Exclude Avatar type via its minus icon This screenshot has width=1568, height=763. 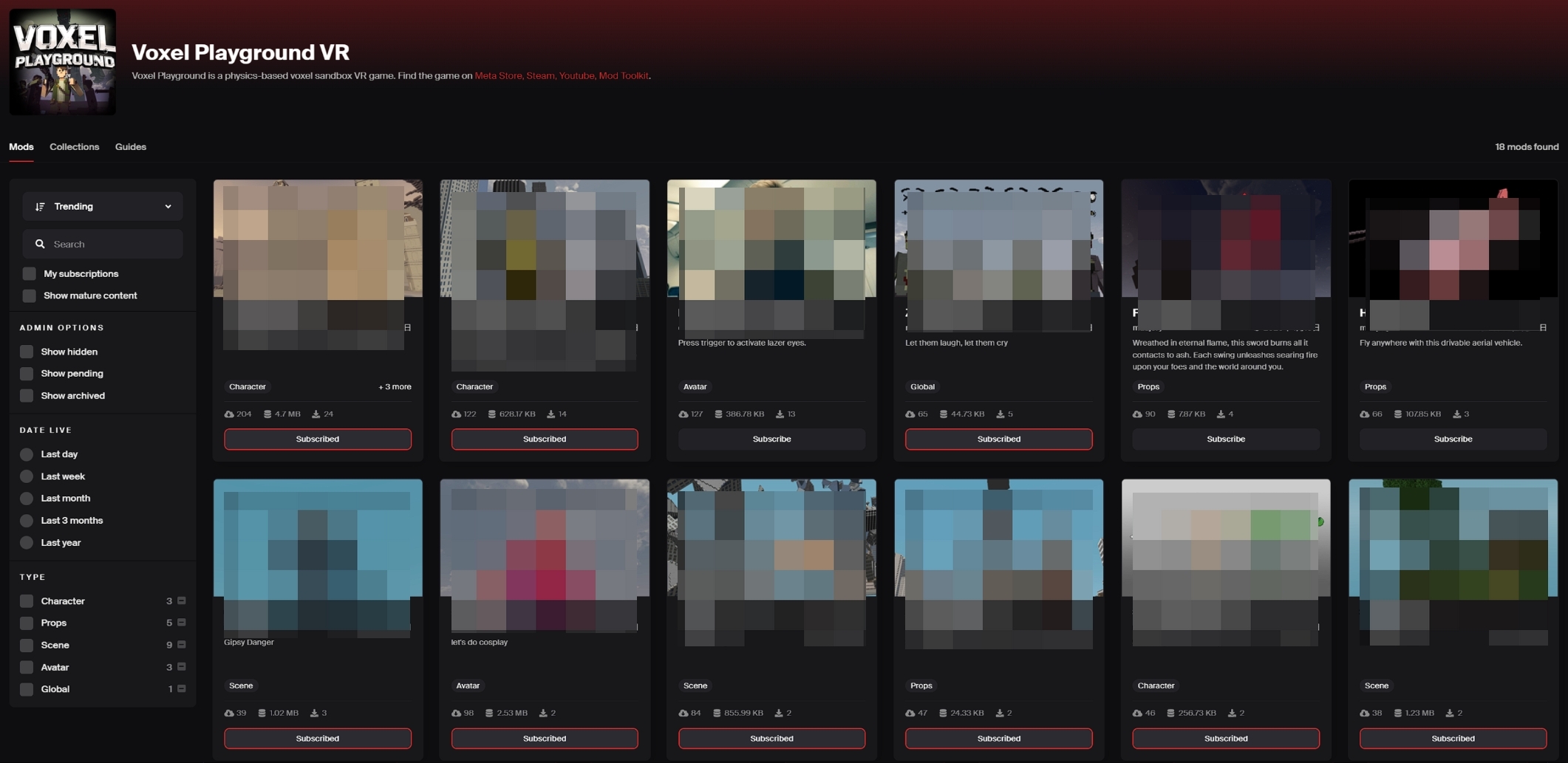click(x=182, y=667)
